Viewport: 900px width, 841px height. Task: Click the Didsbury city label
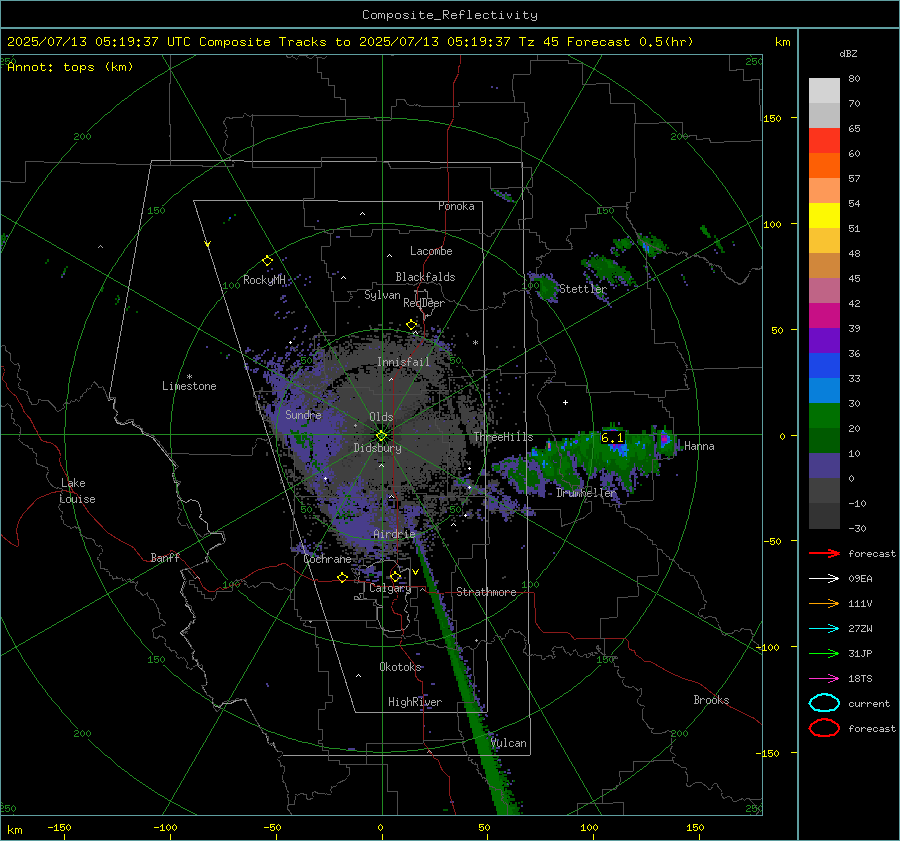377,448
